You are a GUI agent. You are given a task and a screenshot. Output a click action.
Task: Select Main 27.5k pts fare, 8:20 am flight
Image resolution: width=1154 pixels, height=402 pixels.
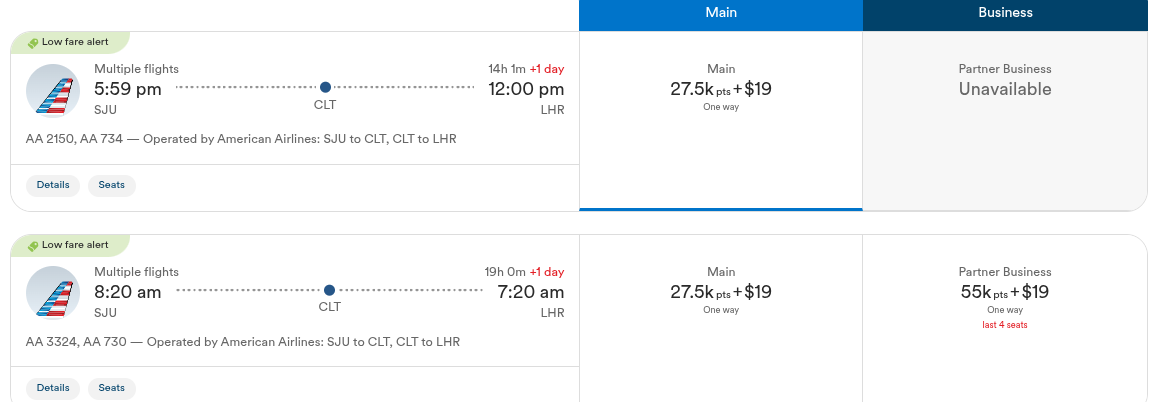(x=720, y=292)
